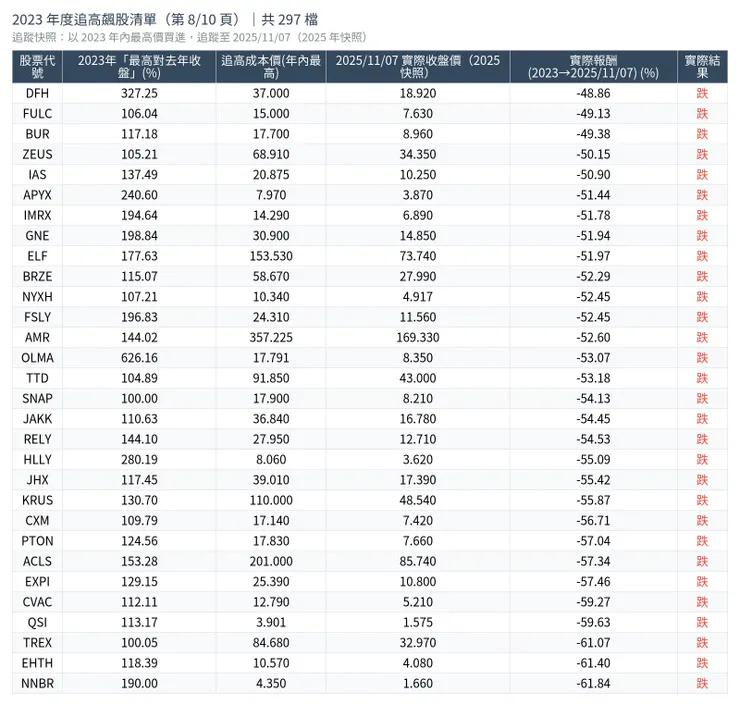Click return value -57.04 in PTON row
Screen dimensions: 740x706
tap(593, 541)
